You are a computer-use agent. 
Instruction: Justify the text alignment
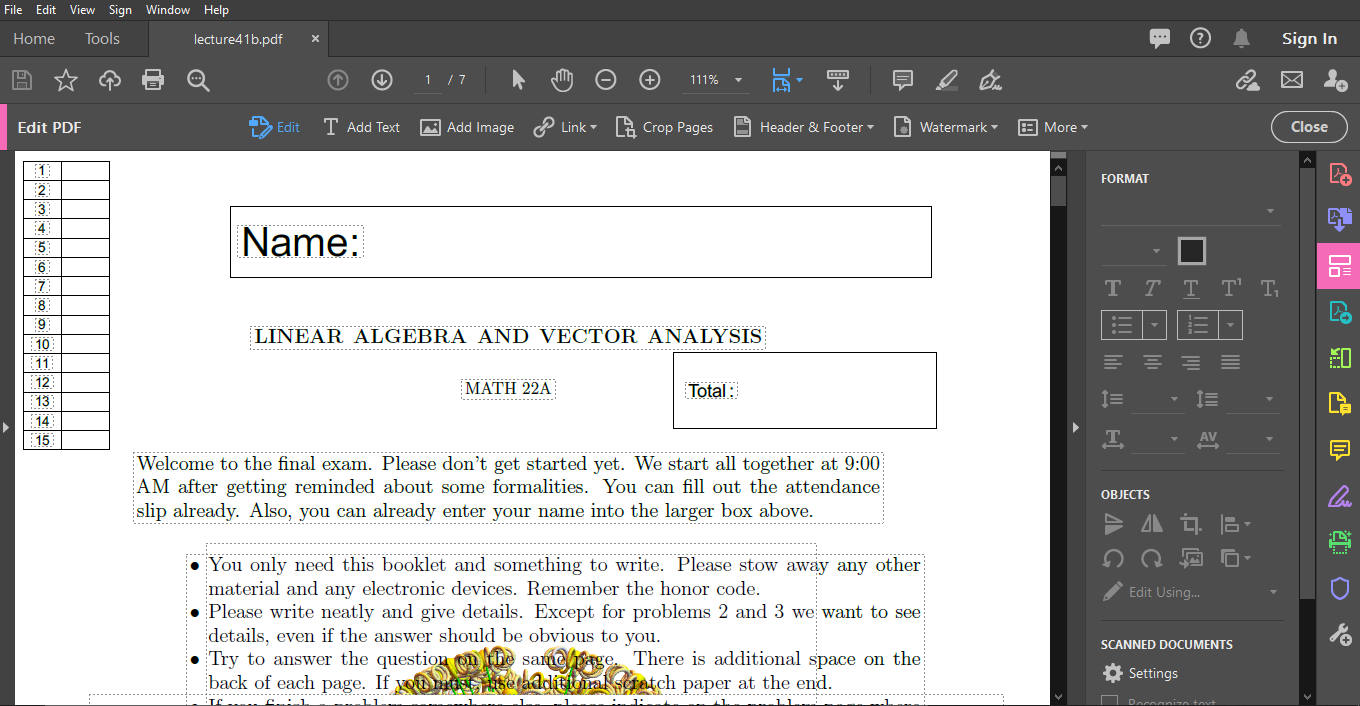tap(1230, 362)
